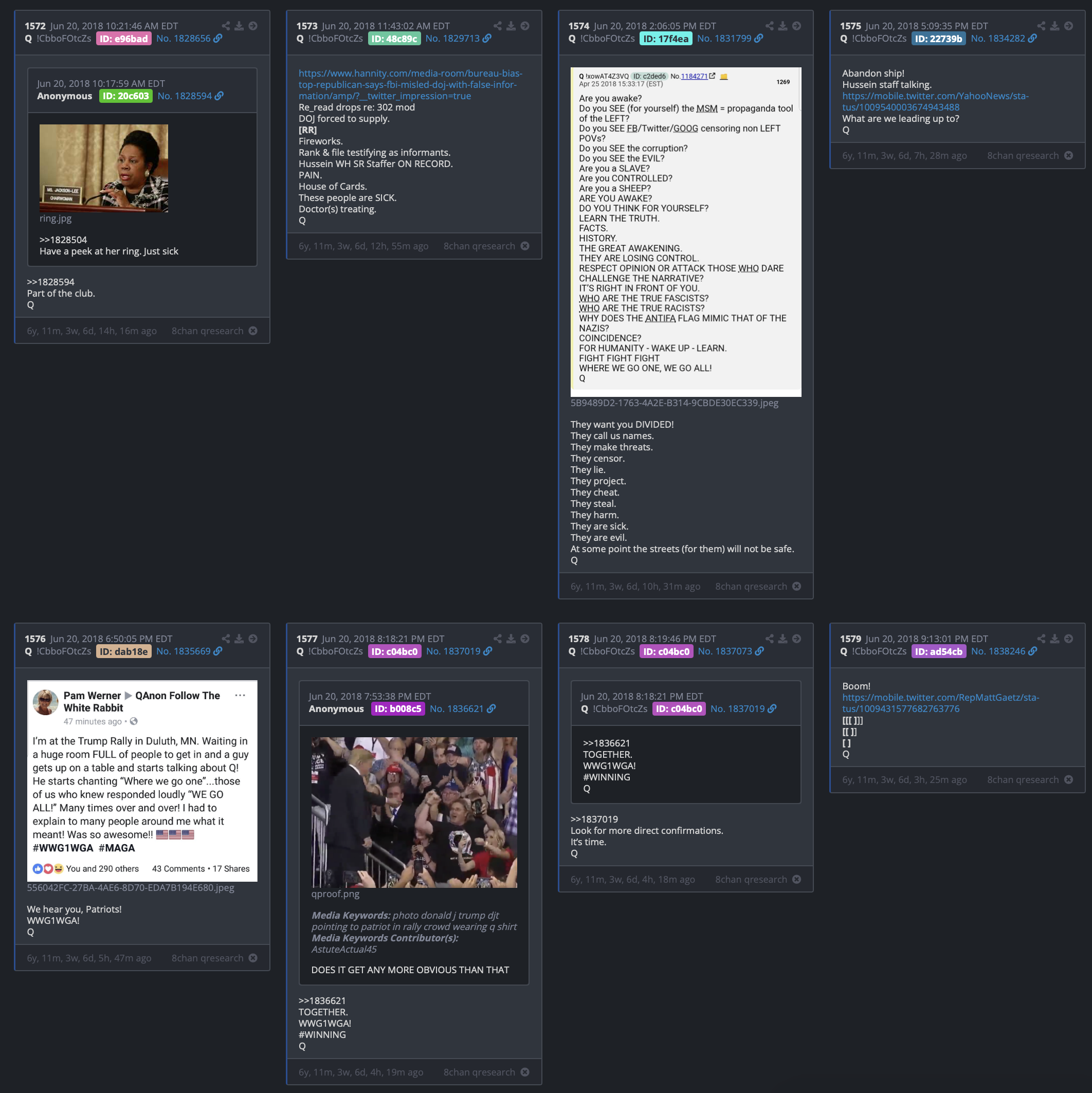1092x1093 pixels.
Task: Click share icon on post 1575
Action: (1041, 26)
